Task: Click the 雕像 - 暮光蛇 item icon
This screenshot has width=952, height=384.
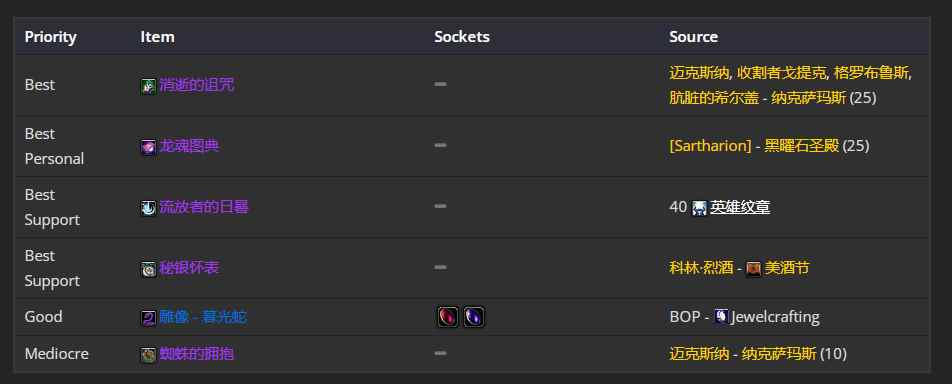Action: tap(149, 318)
